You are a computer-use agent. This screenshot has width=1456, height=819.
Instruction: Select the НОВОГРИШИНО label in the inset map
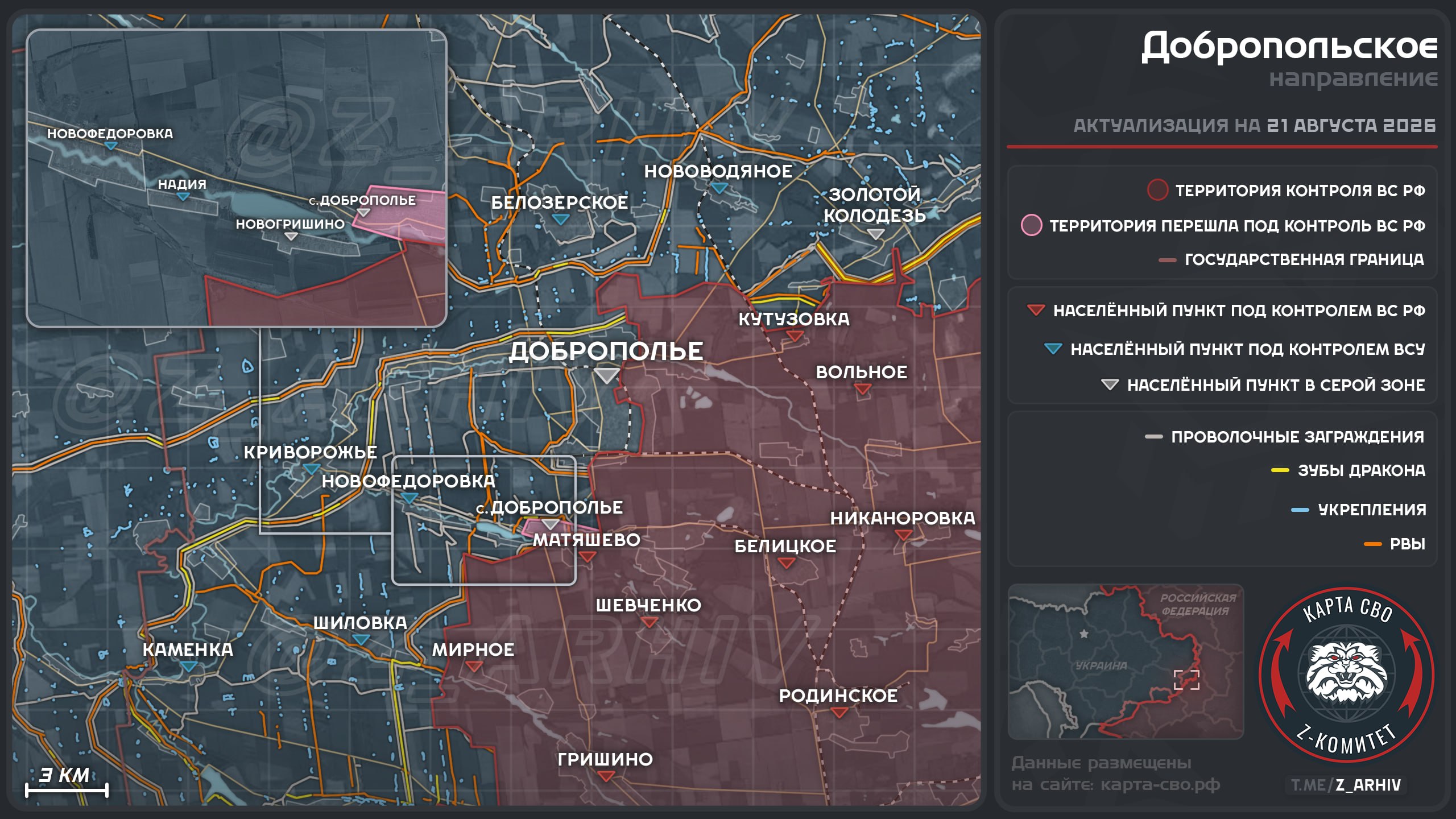pos(290,224)
